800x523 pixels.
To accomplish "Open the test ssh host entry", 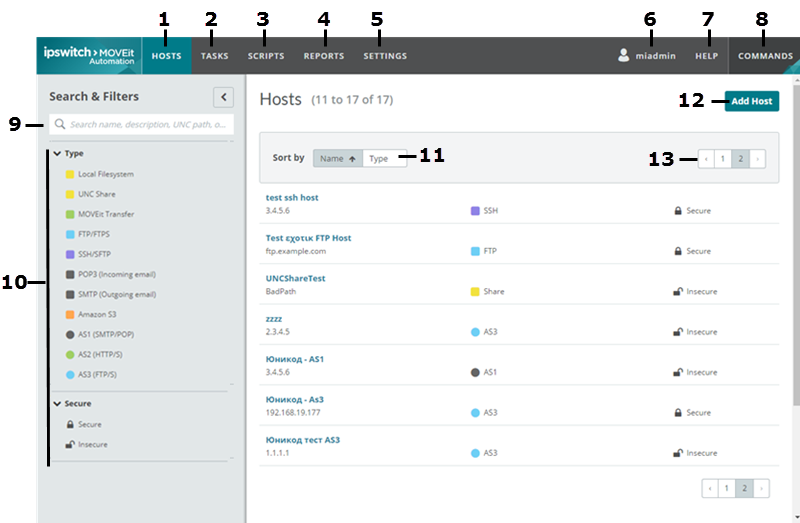I will [x=292, y=197].
